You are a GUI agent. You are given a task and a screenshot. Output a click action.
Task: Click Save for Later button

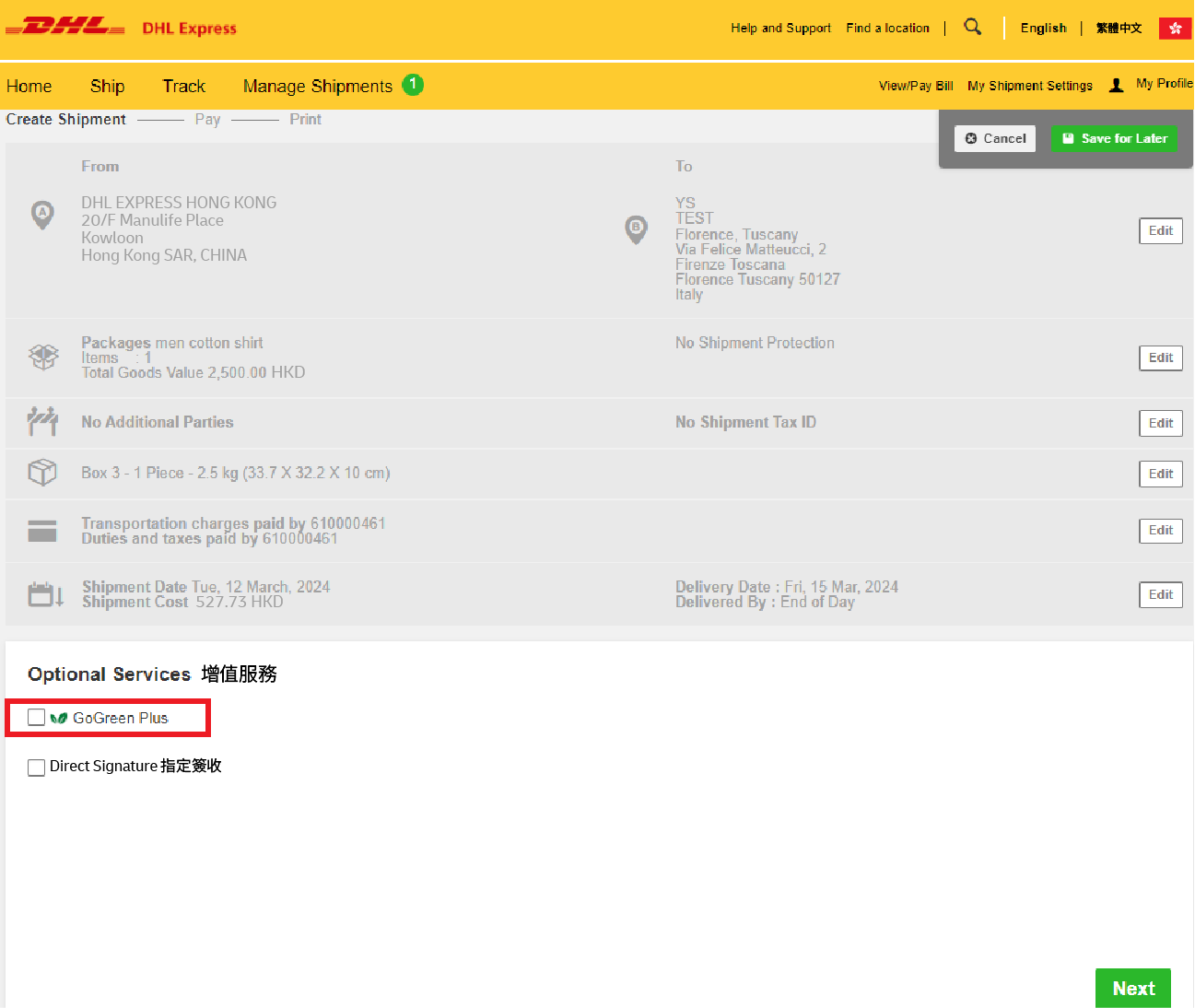(1115, 139)
